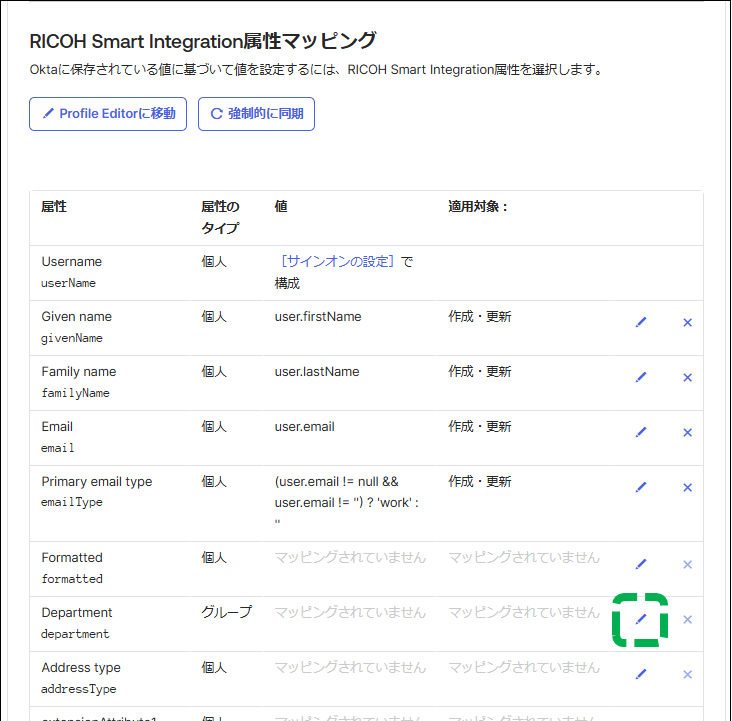Viewport: 732px width, 721px height.
Task: Click the Department attribute name
Action: [x=77, y=613]
